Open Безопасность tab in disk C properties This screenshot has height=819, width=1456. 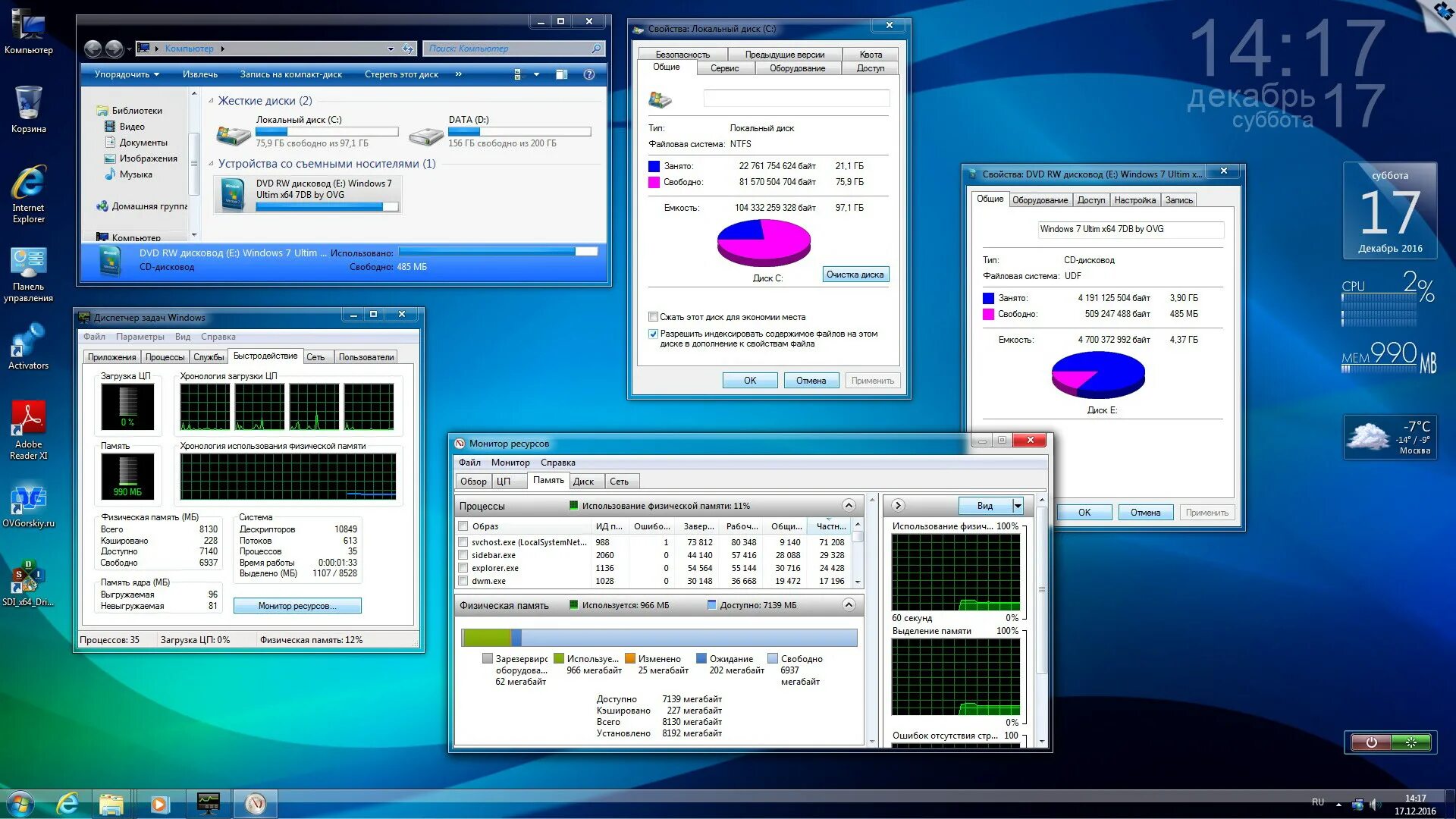click(682, 55)
